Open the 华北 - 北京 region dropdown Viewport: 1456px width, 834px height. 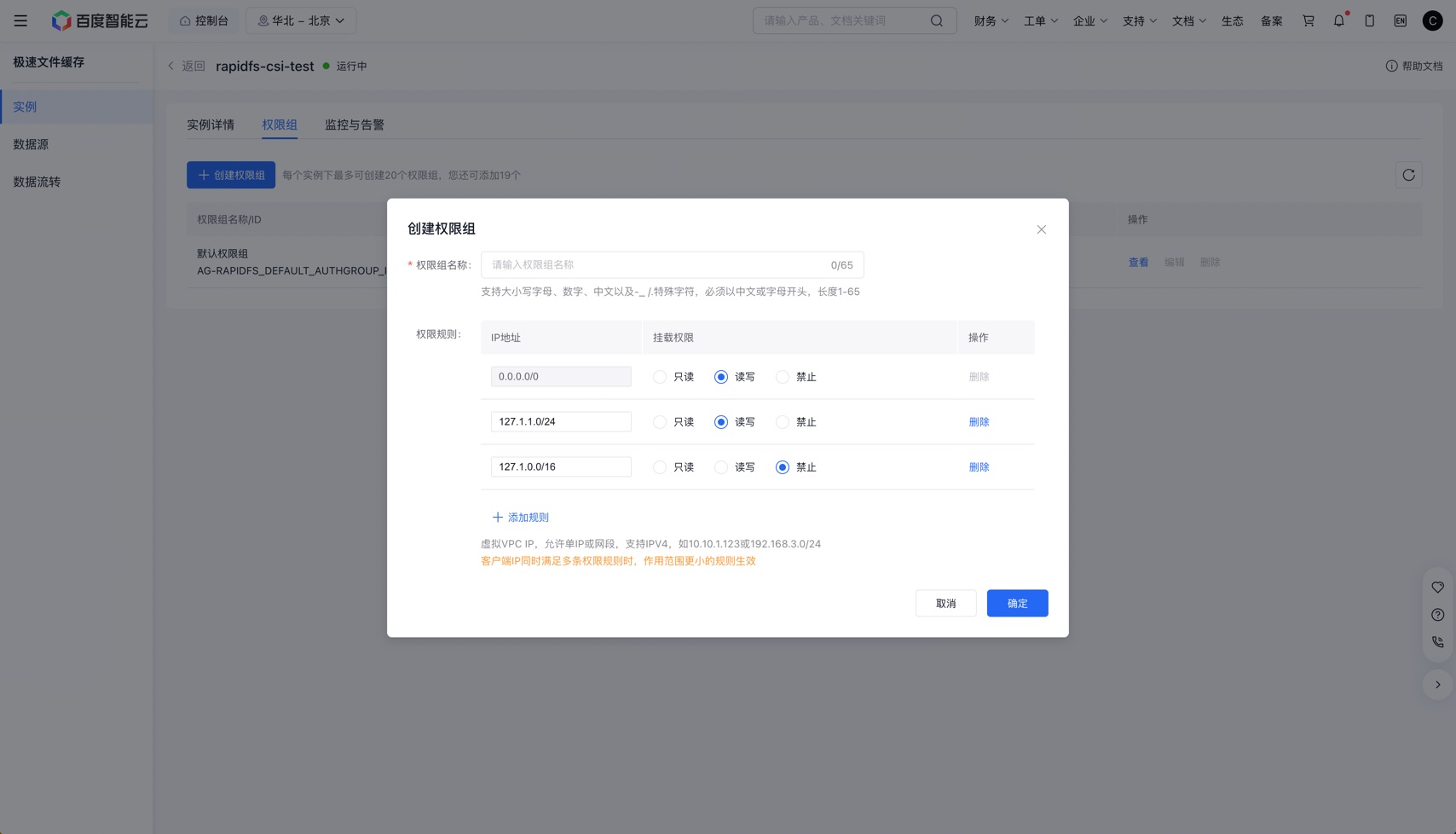[301, 20]
